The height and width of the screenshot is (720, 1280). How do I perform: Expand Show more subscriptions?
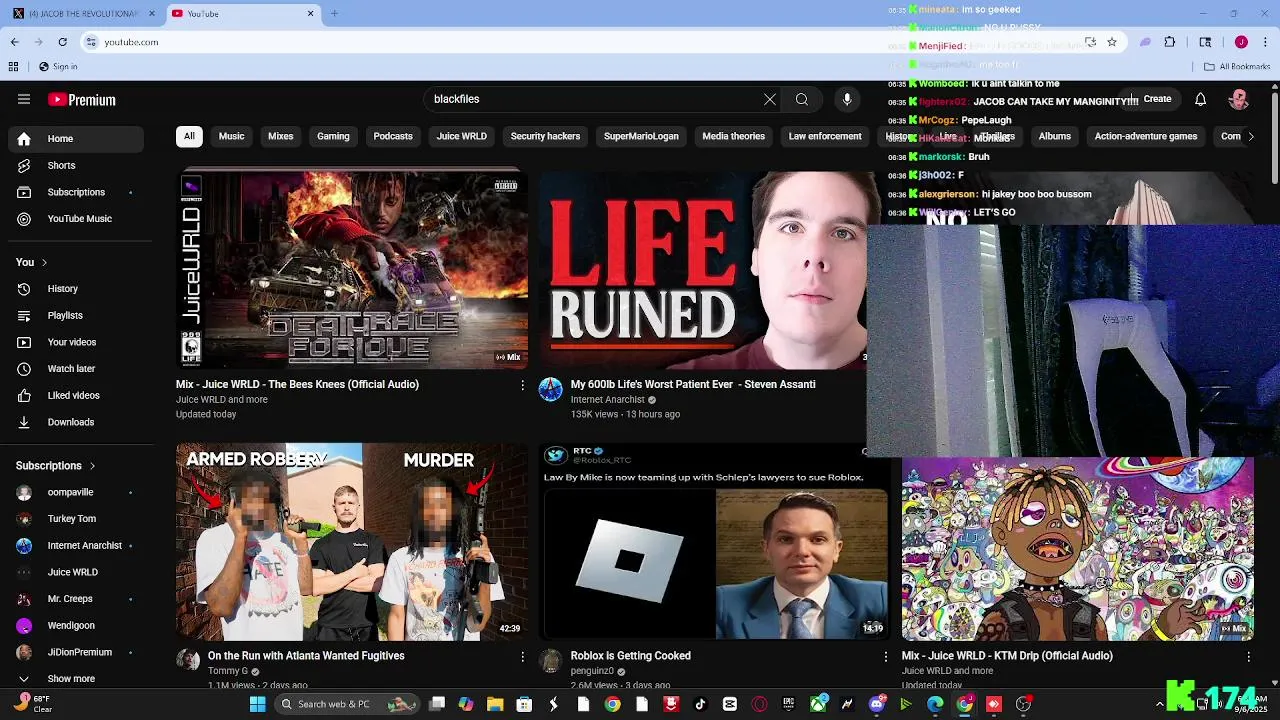[x=76, y=679]
